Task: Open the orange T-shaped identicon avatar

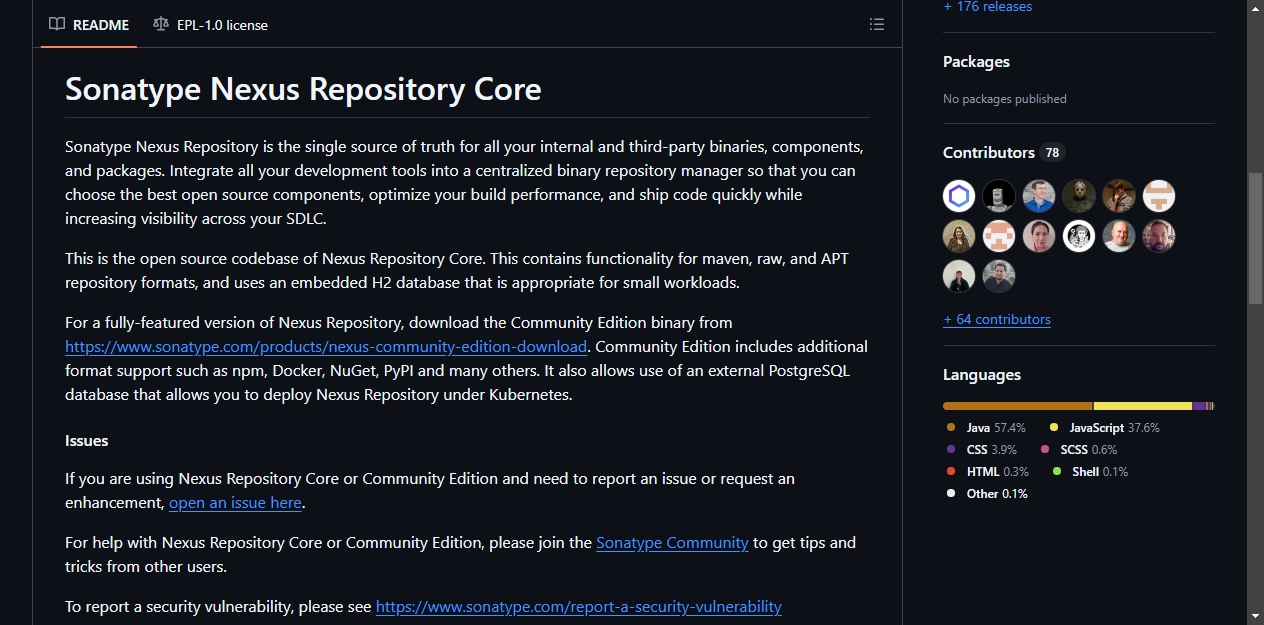Action: click(1159, 196)
